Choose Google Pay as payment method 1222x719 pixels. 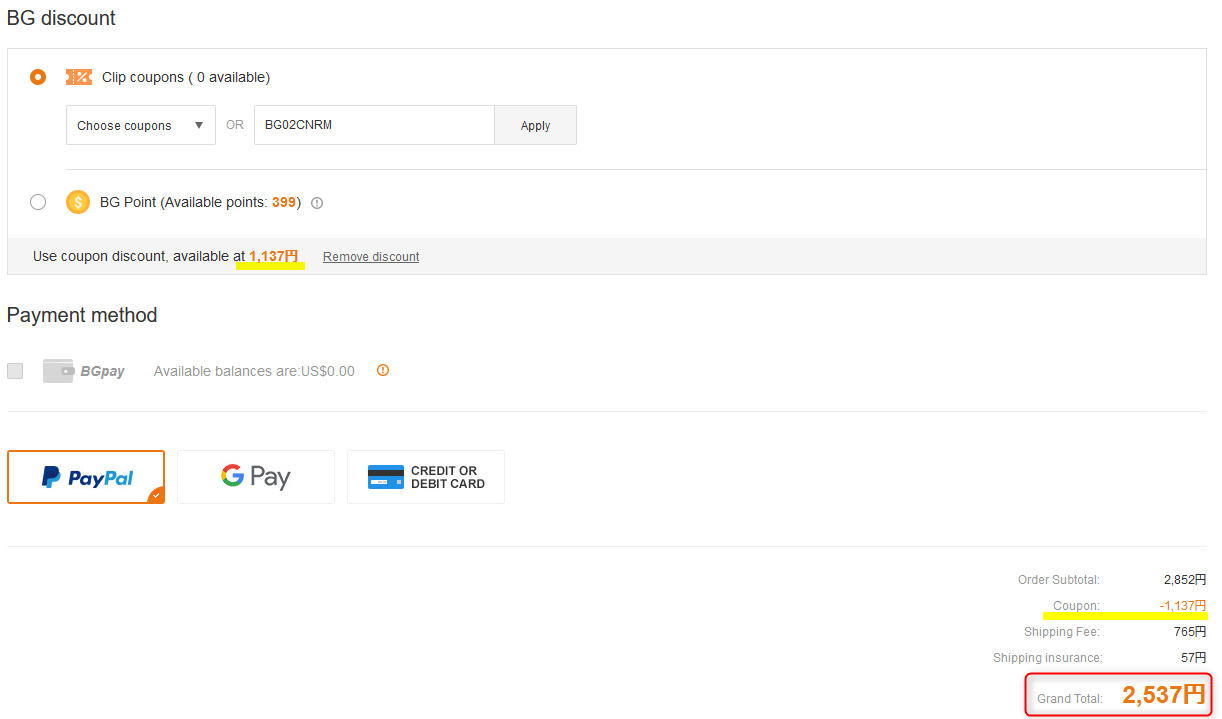tap(256, 477)
